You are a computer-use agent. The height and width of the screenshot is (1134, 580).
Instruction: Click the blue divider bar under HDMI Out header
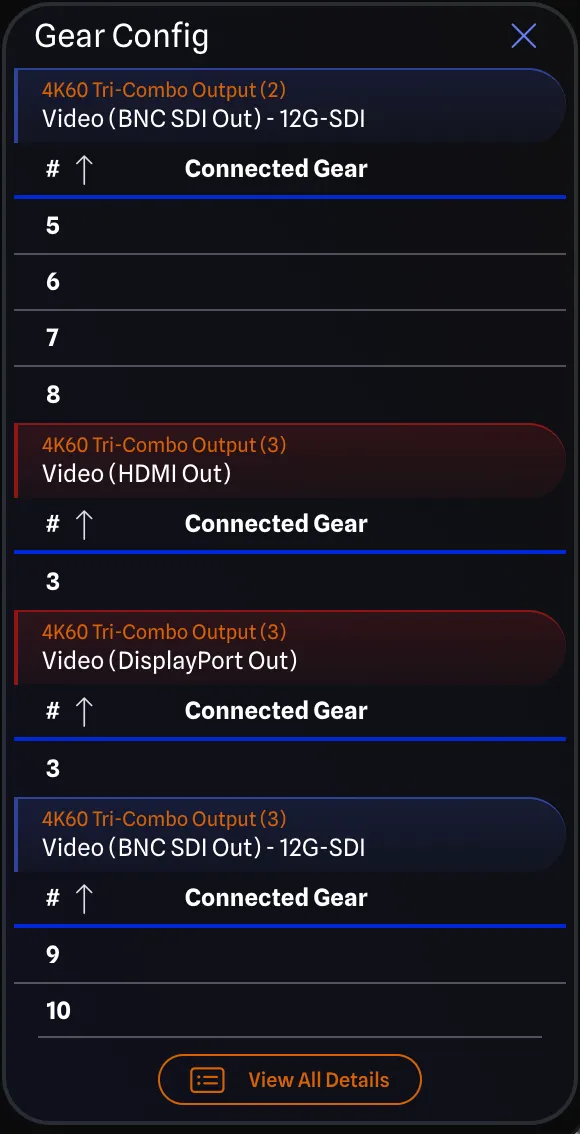click(290, 549)
